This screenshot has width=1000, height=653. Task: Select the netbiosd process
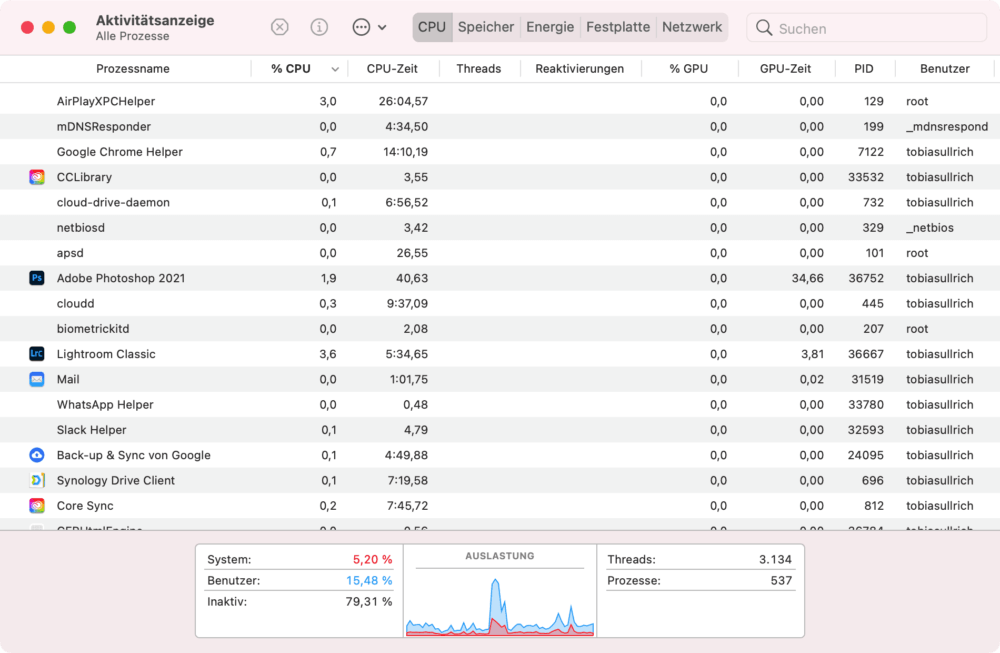(81, 228)
